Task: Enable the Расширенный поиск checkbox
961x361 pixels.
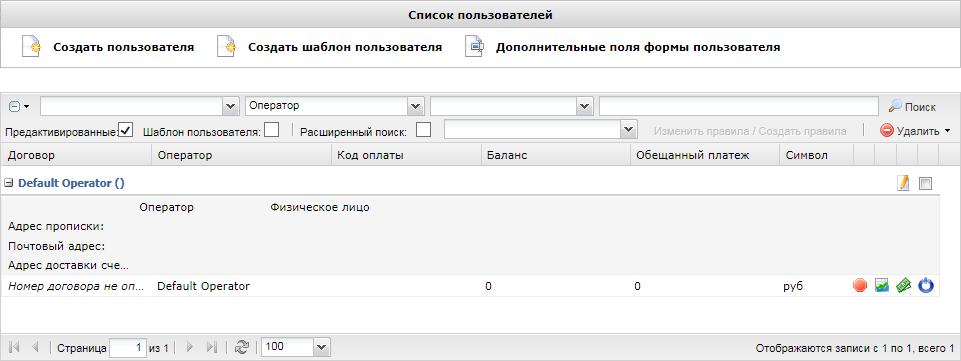Action: (424, 130)
